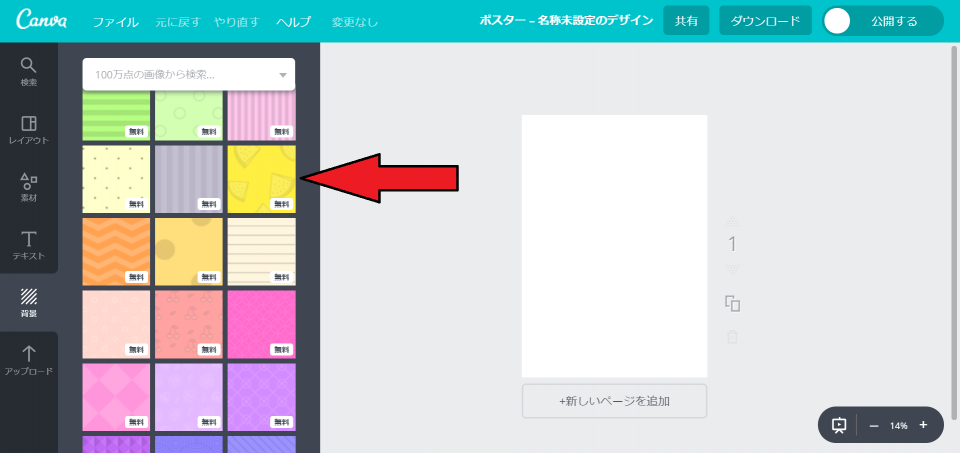Select salmon cherry pattern background
The height and width of the screenshot is (453, 960).
189,324
